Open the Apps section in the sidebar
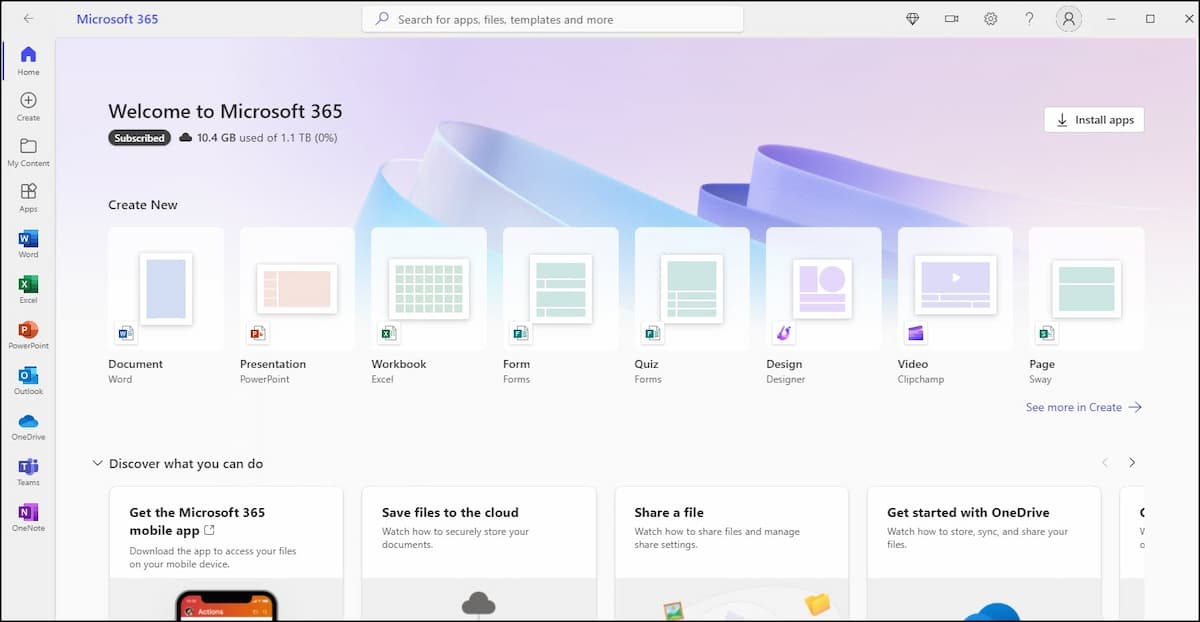The image size is (1200, 622). click(x=27, y=192)
